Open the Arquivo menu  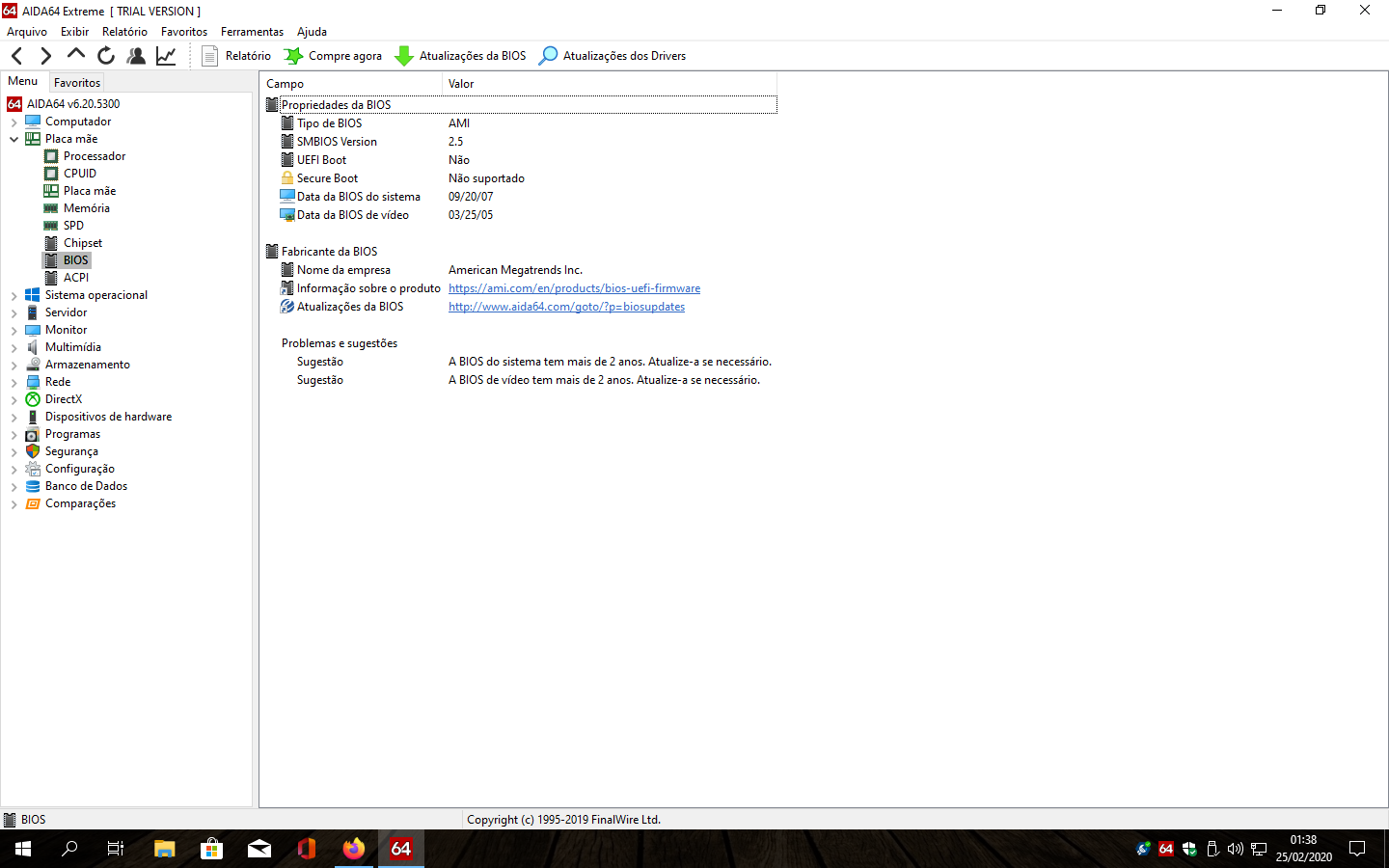point(27,32)
